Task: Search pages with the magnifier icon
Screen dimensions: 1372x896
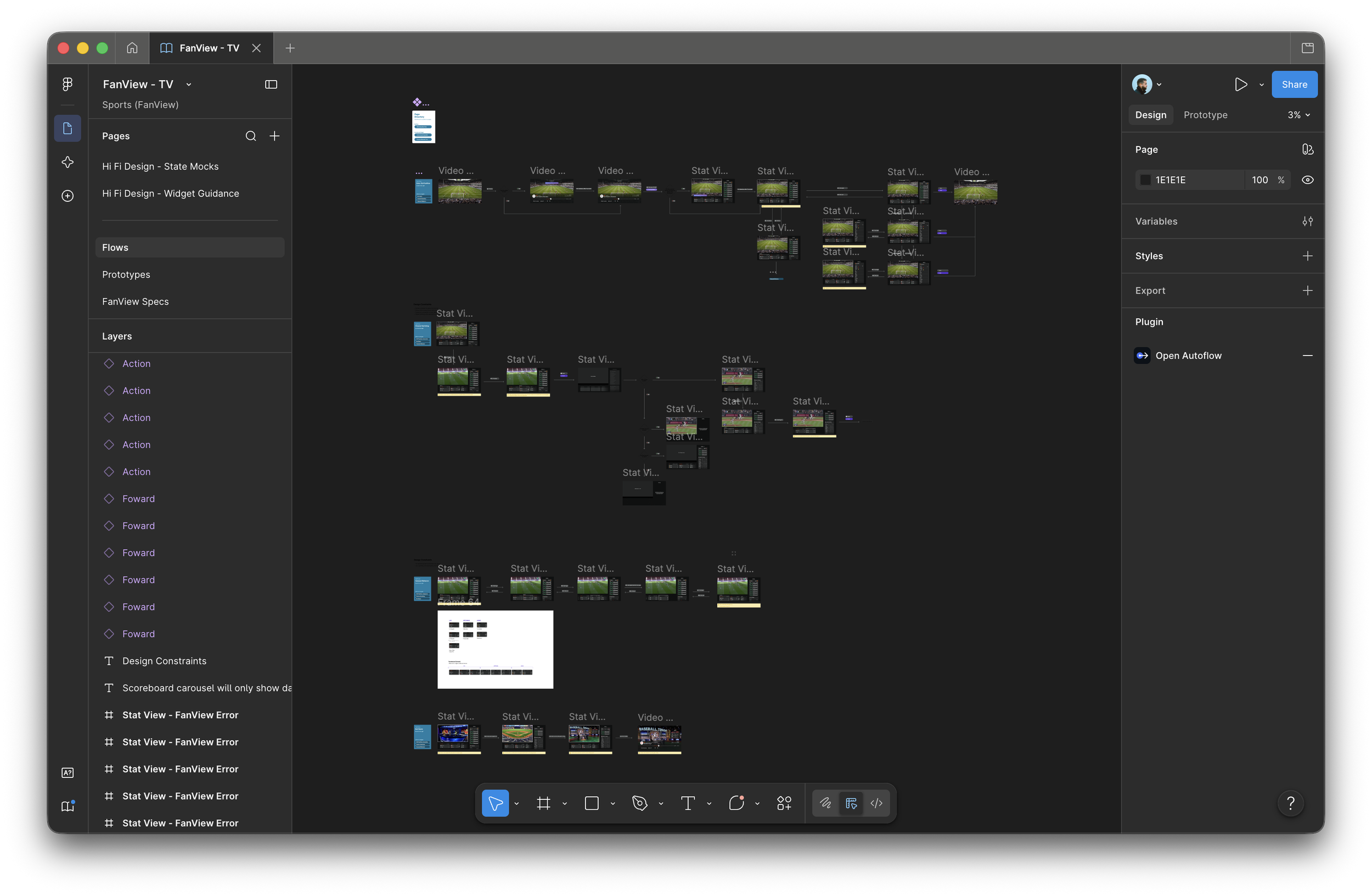Action: coord(251,136)
